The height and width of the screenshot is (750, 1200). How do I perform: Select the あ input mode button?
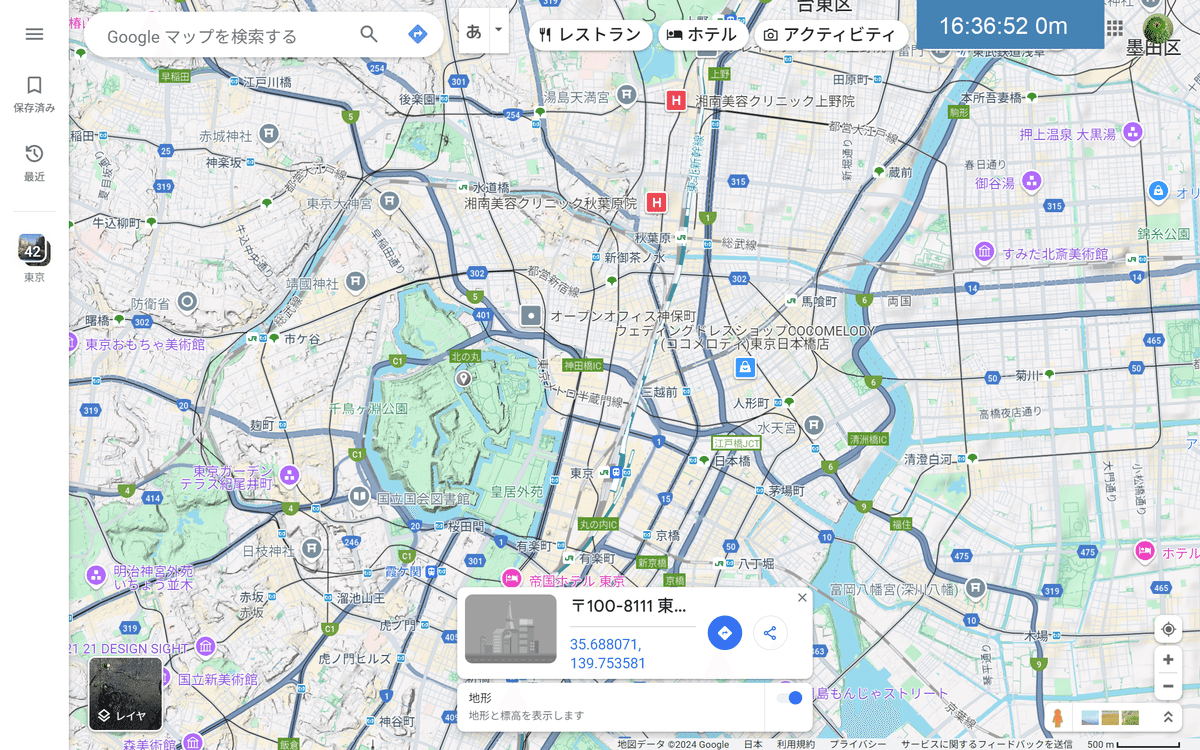(x=474, y=31)
